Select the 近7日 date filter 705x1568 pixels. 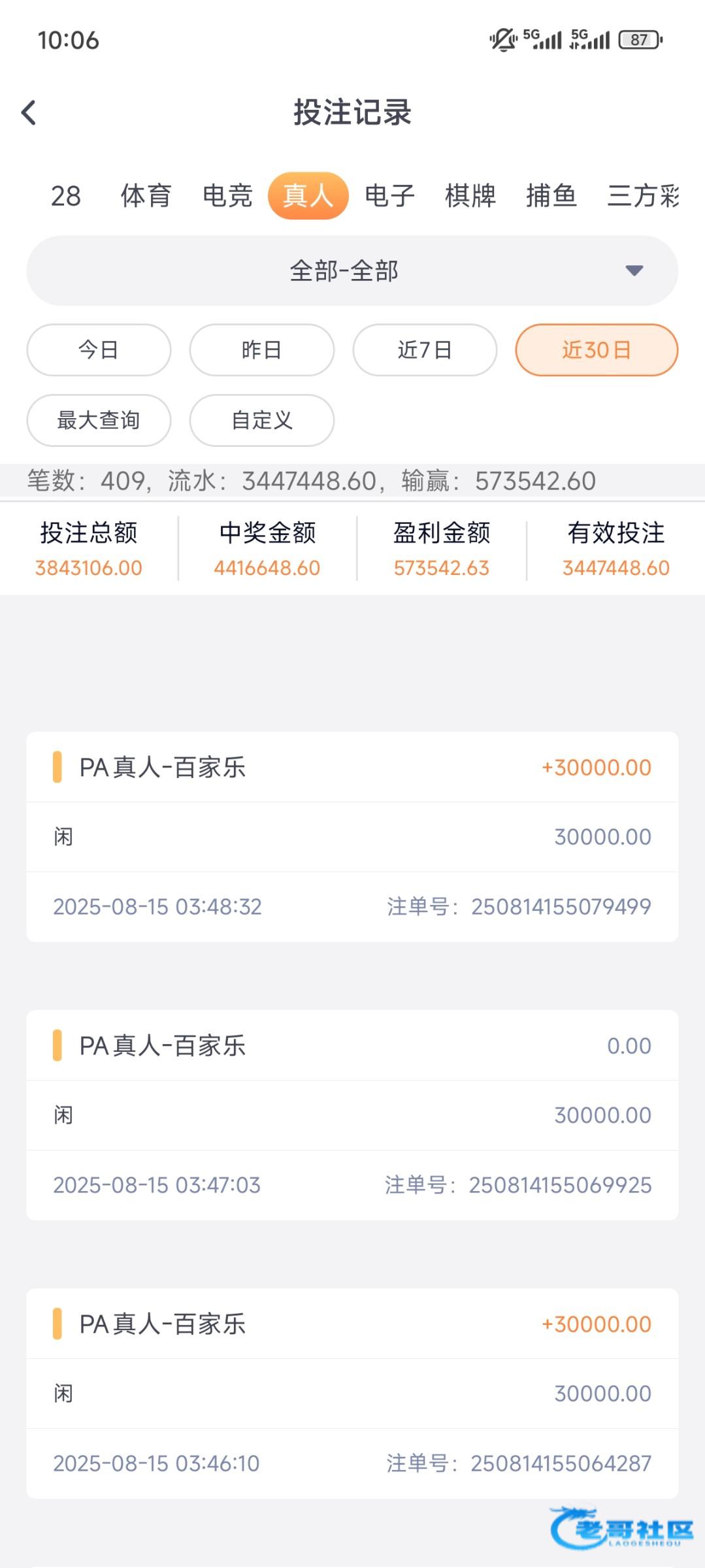coord(425,350)
